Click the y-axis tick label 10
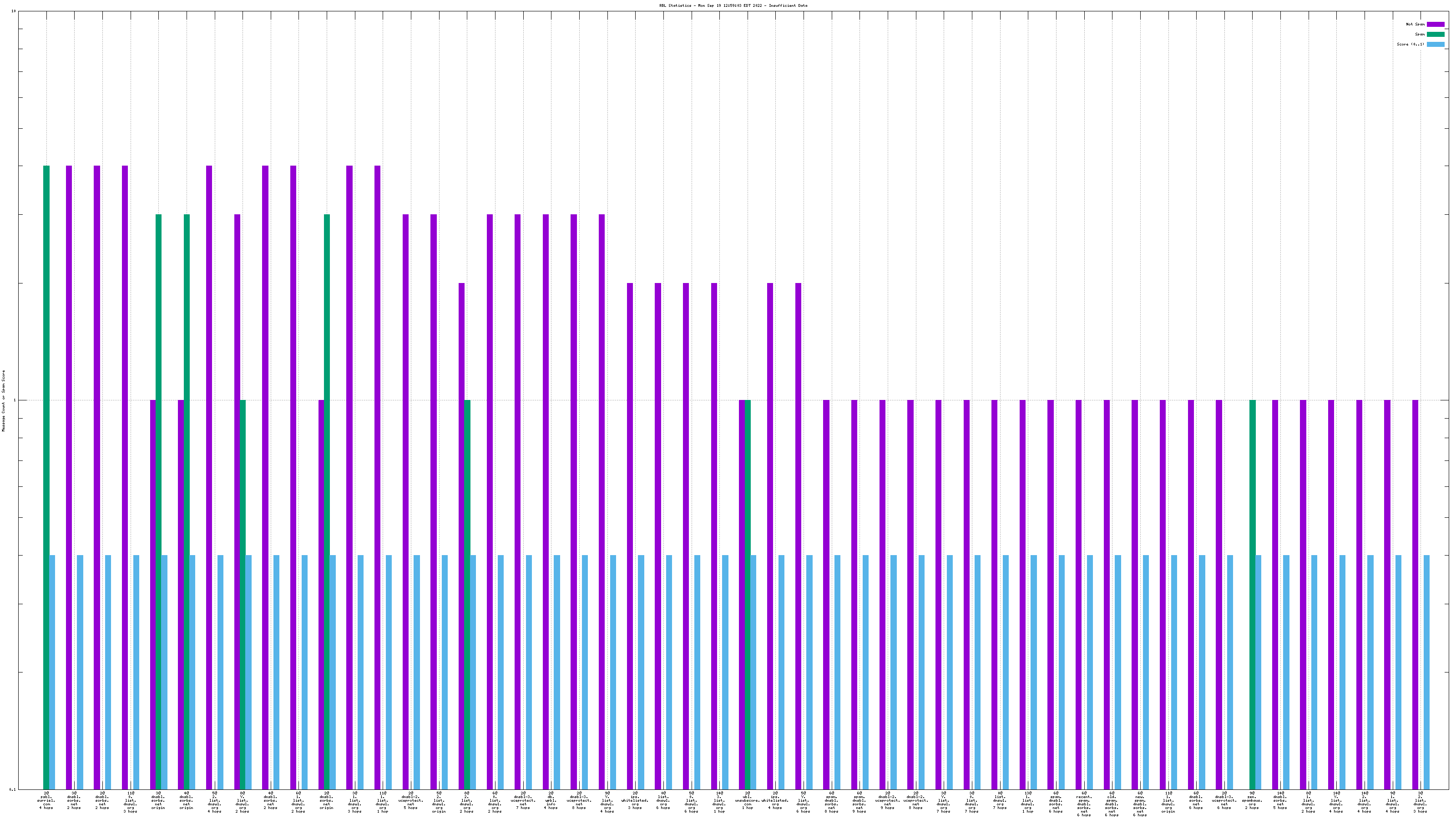1456x819 pixels. pyautogui.click(x=14, y=11)
